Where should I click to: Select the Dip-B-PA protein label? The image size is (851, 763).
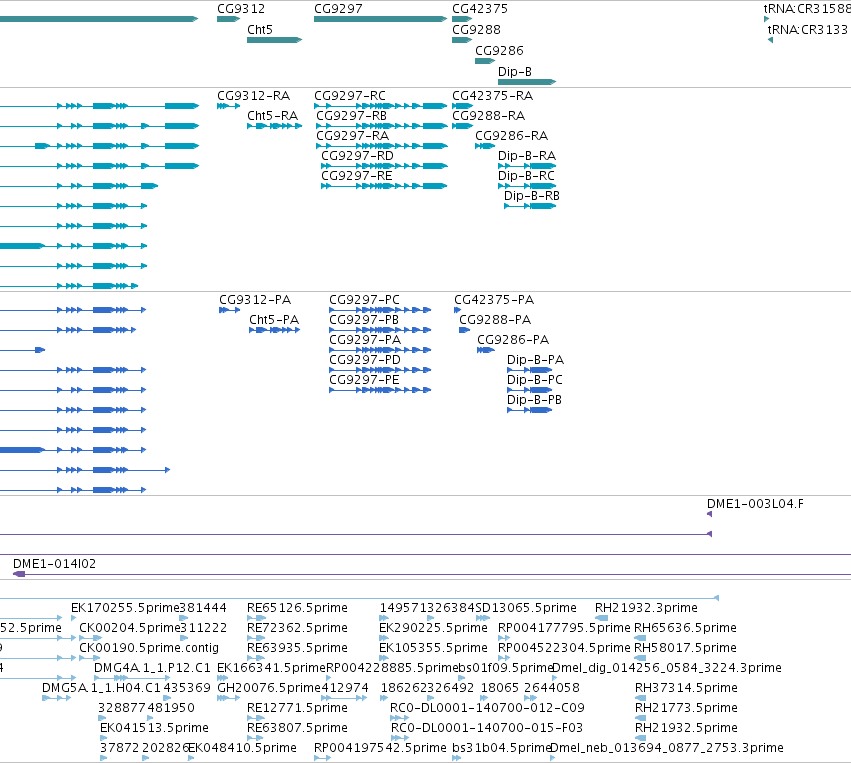[535, 360]
